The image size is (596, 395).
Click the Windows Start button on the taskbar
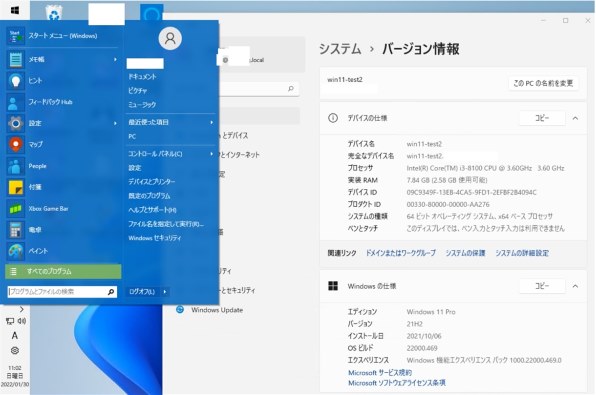click(x=15, y=10)
